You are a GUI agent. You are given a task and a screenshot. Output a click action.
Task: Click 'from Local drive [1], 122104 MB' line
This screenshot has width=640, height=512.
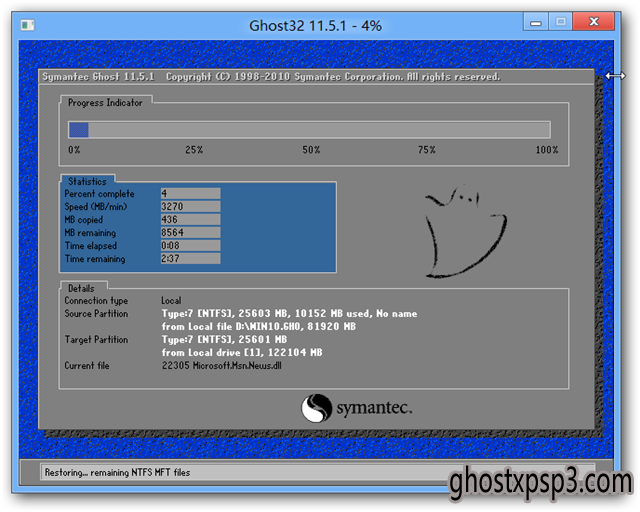click(242, 352)
